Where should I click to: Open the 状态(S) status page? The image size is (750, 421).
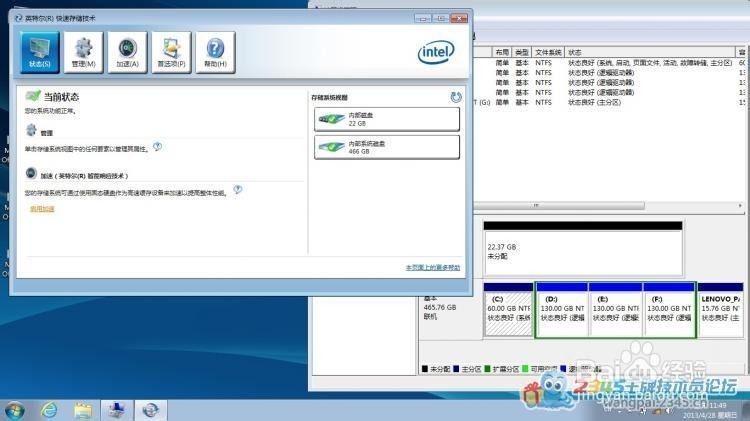40,52
